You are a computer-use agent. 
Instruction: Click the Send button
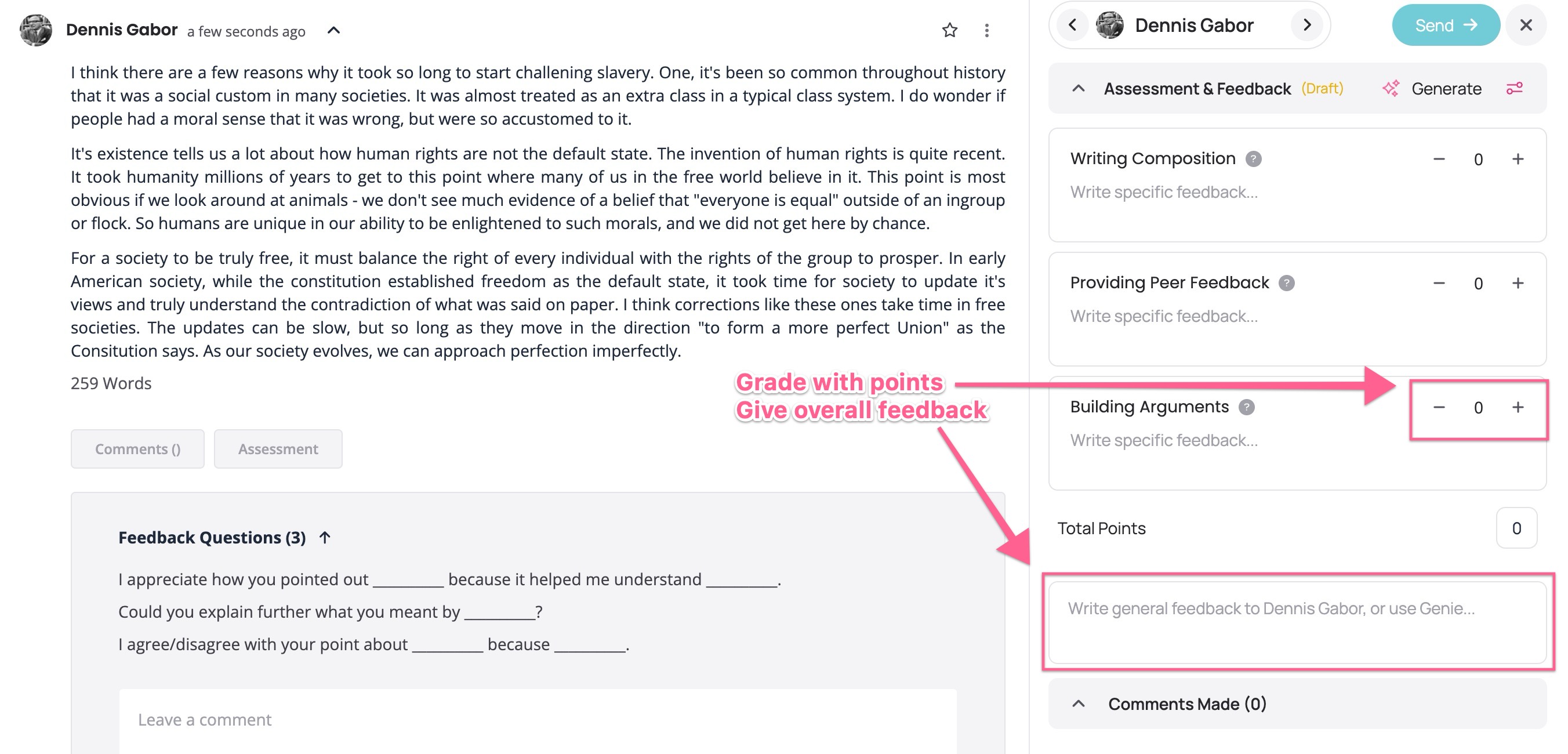click(x=1445, y=25)
